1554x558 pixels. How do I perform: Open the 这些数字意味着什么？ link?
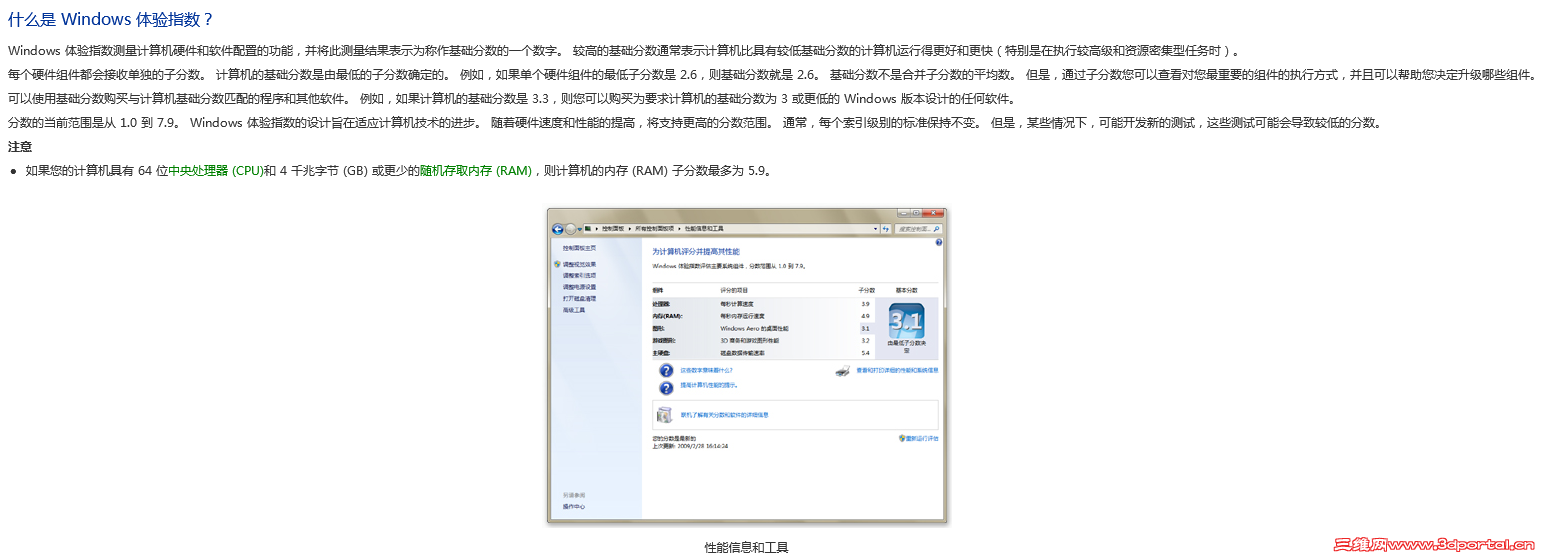[x=706, y=370]
